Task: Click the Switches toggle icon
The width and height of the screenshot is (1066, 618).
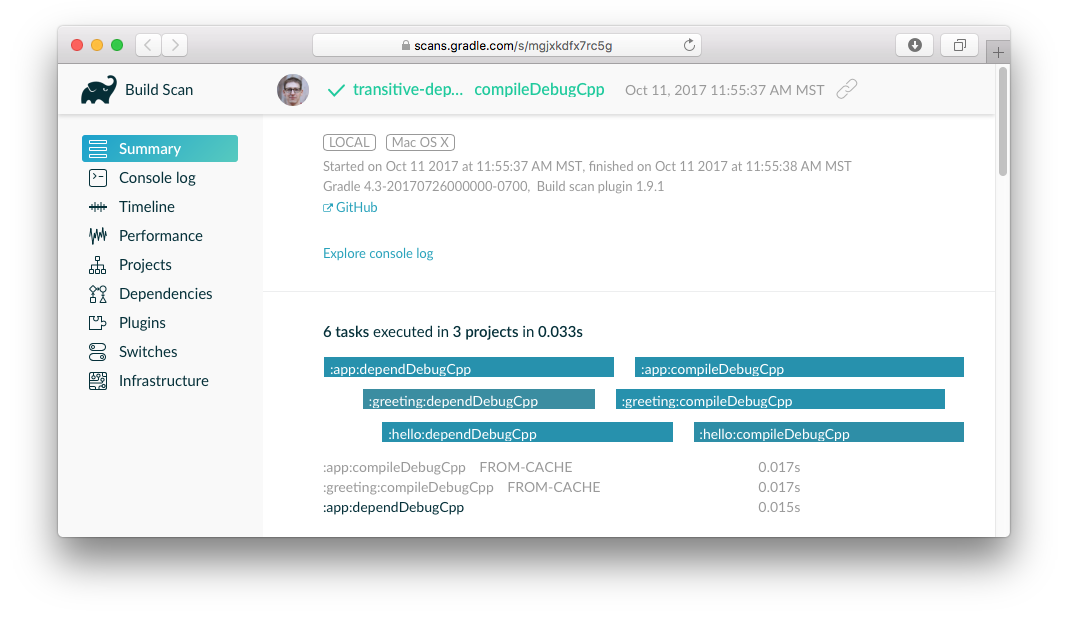Action: (x=98, y=351)
